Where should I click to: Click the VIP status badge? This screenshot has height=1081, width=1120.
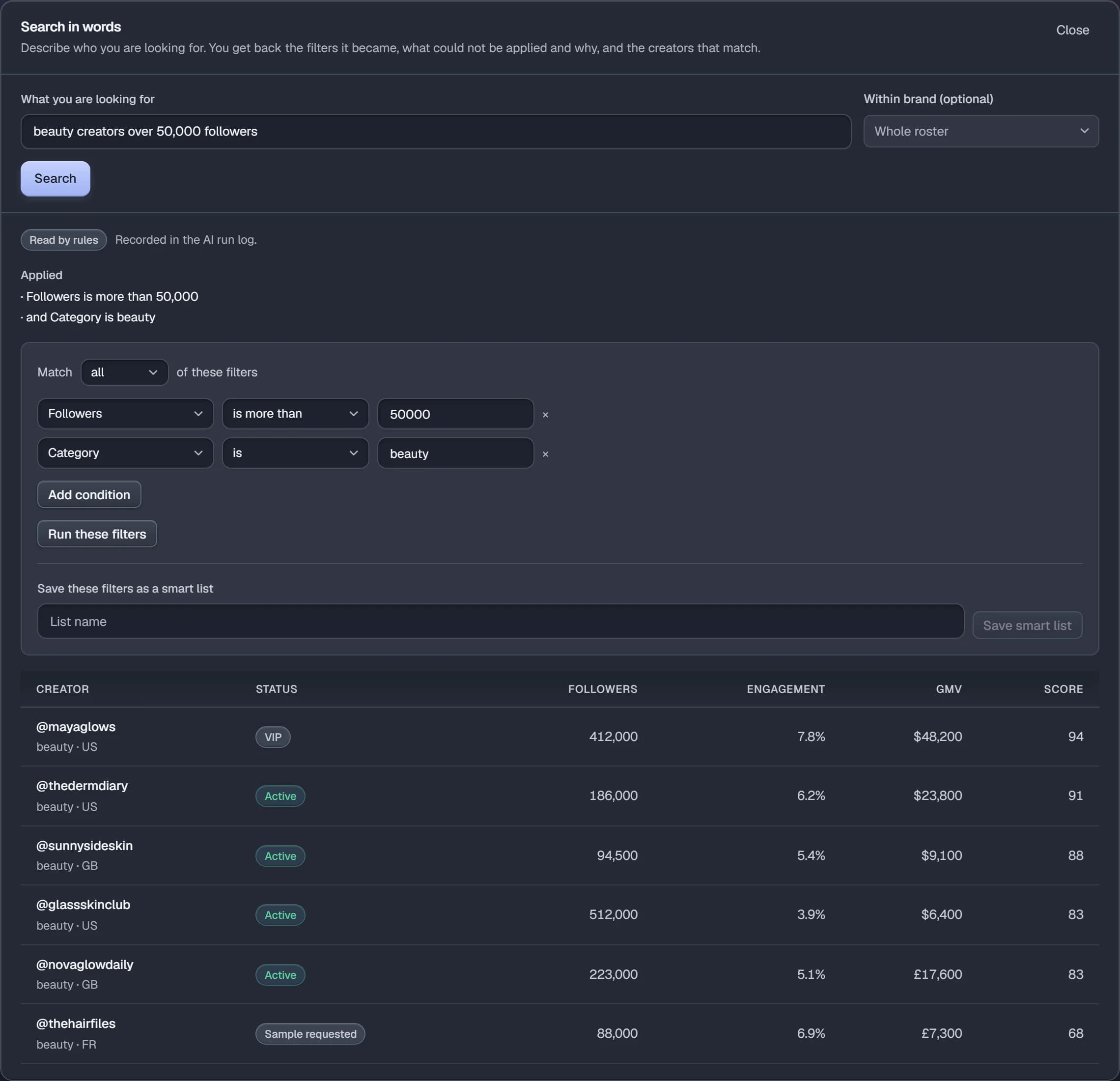(x=273, y=737)
